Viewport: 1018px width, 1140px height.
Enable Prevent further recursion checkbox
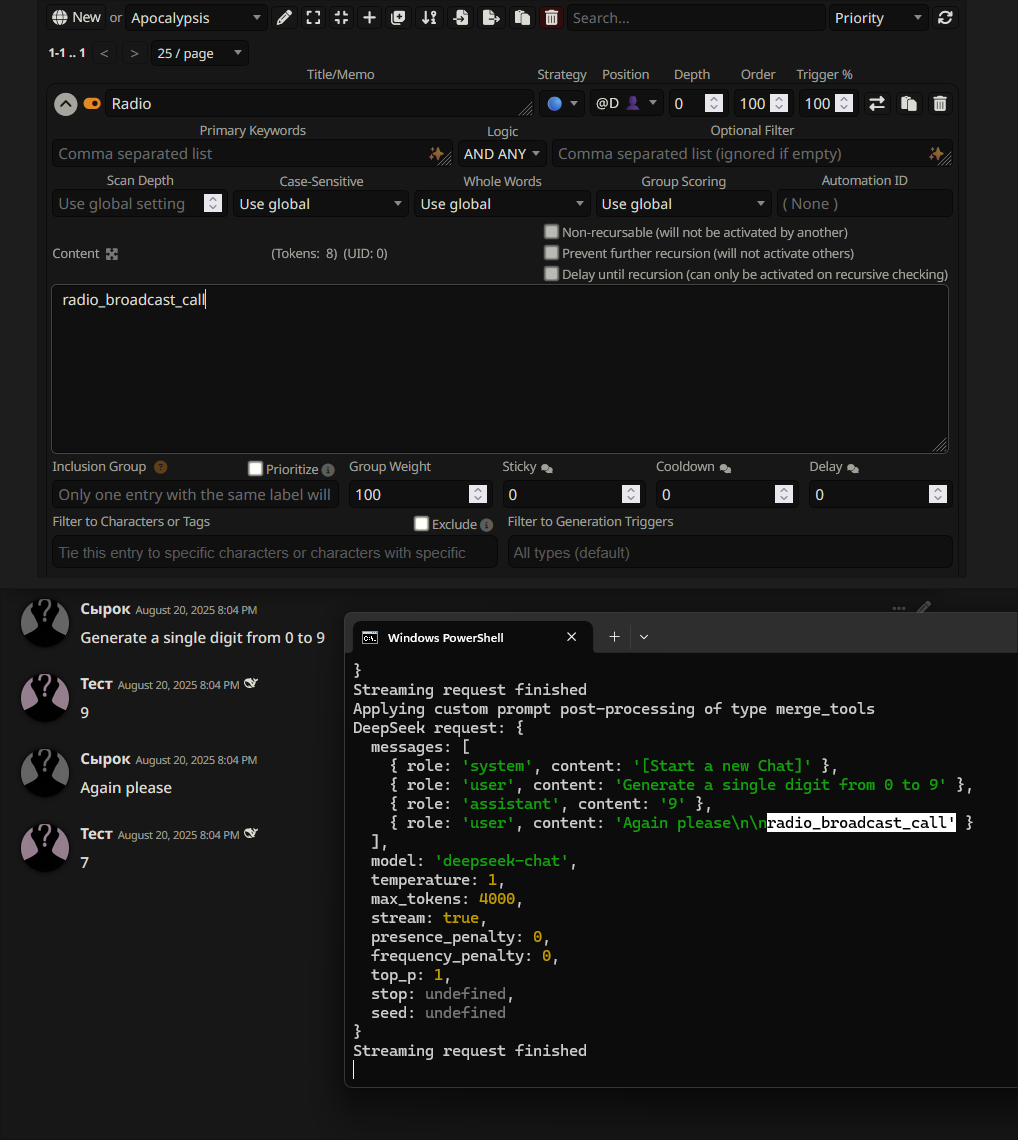[x=551, y=253]
